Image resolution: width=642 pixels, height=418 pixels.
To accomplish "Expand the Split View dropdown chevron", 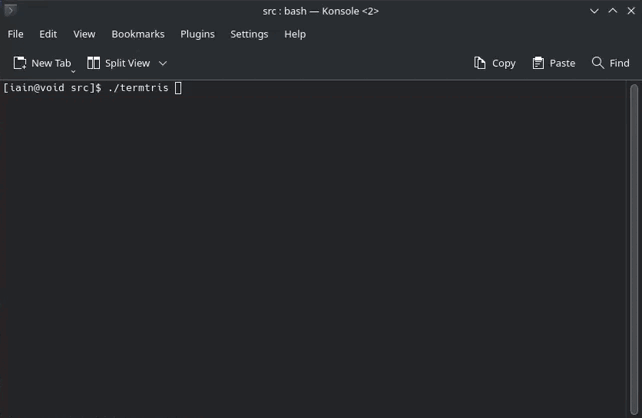I will (x=163, y=63).
